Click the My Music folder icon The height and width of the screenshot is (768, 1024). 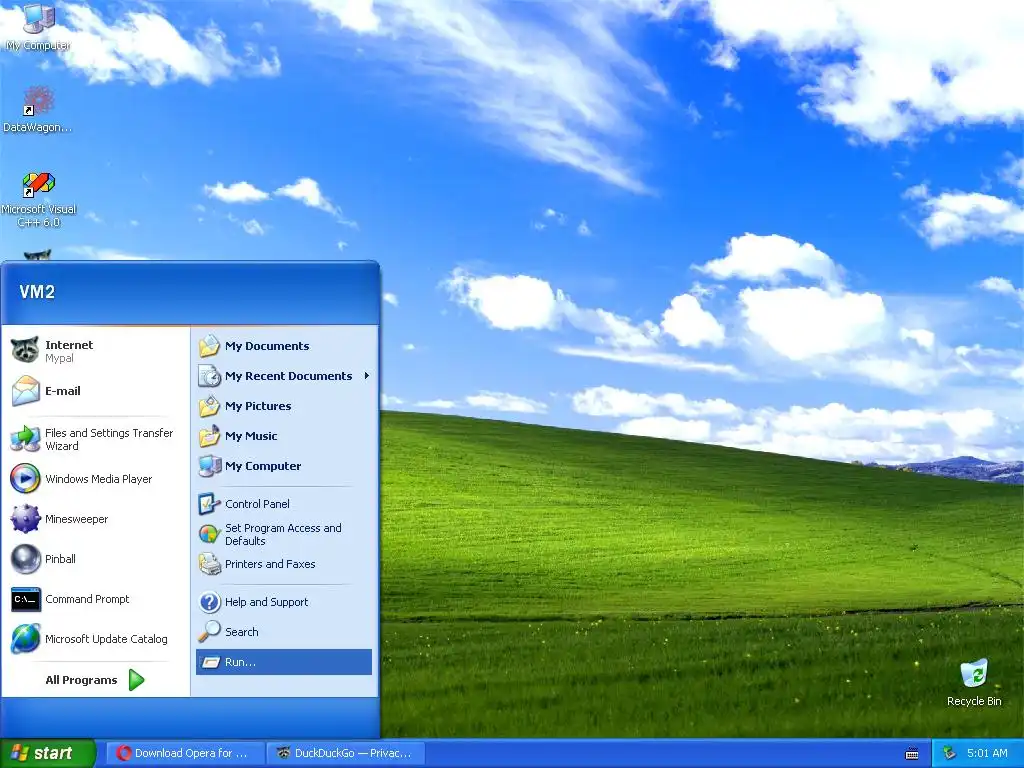click(x=210, y=436)
